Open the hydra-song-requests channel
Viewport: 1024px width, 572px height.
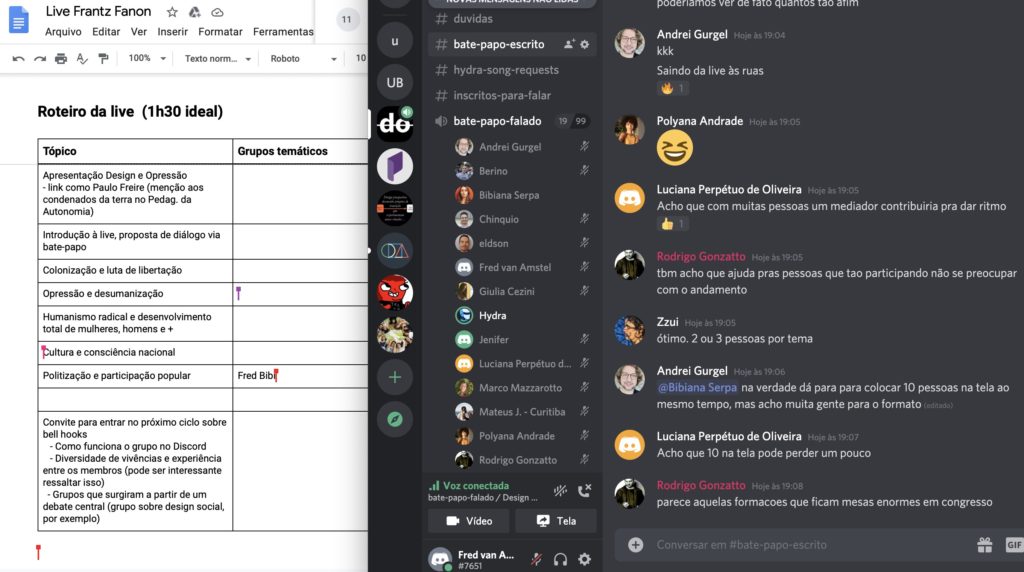pyautogui.click(x=512, y=70)
